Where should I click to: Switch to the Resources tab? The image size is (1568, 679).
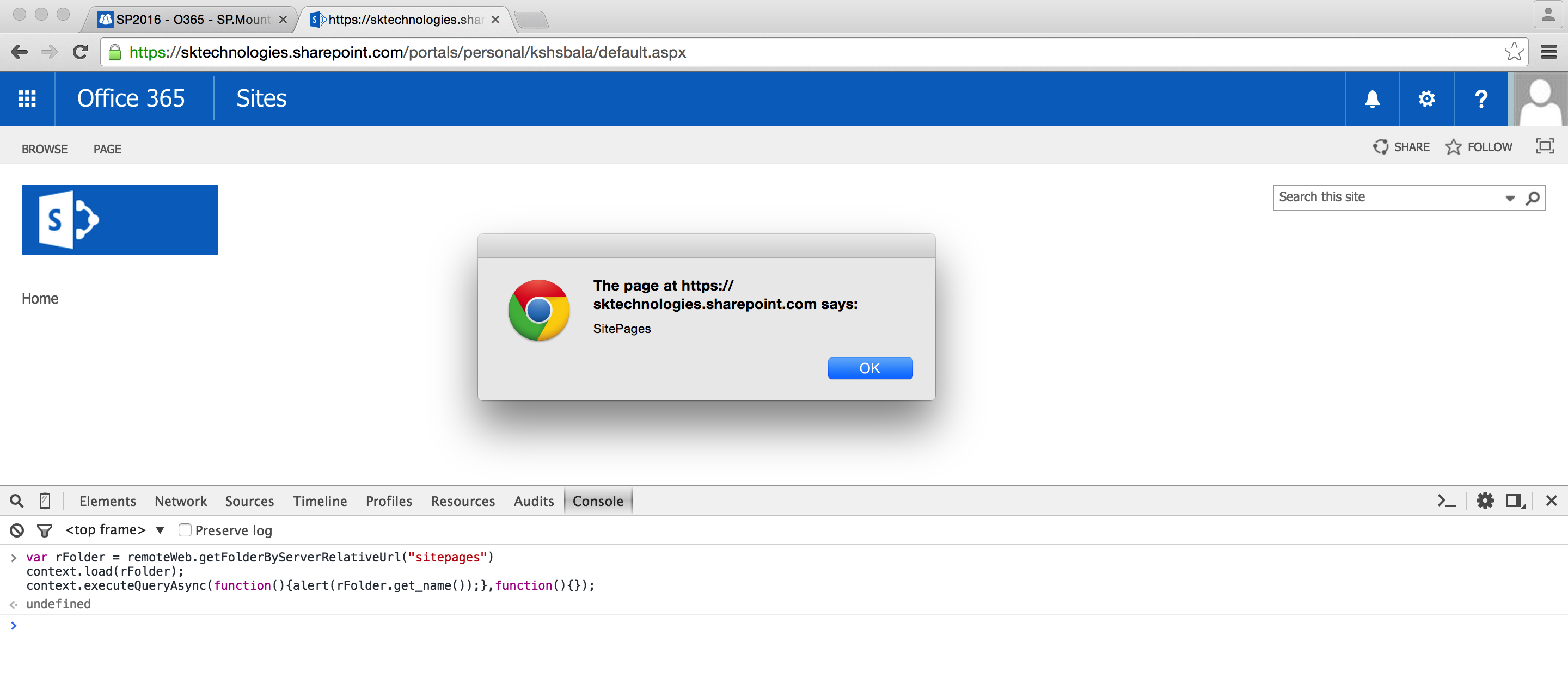coord(463,501)
